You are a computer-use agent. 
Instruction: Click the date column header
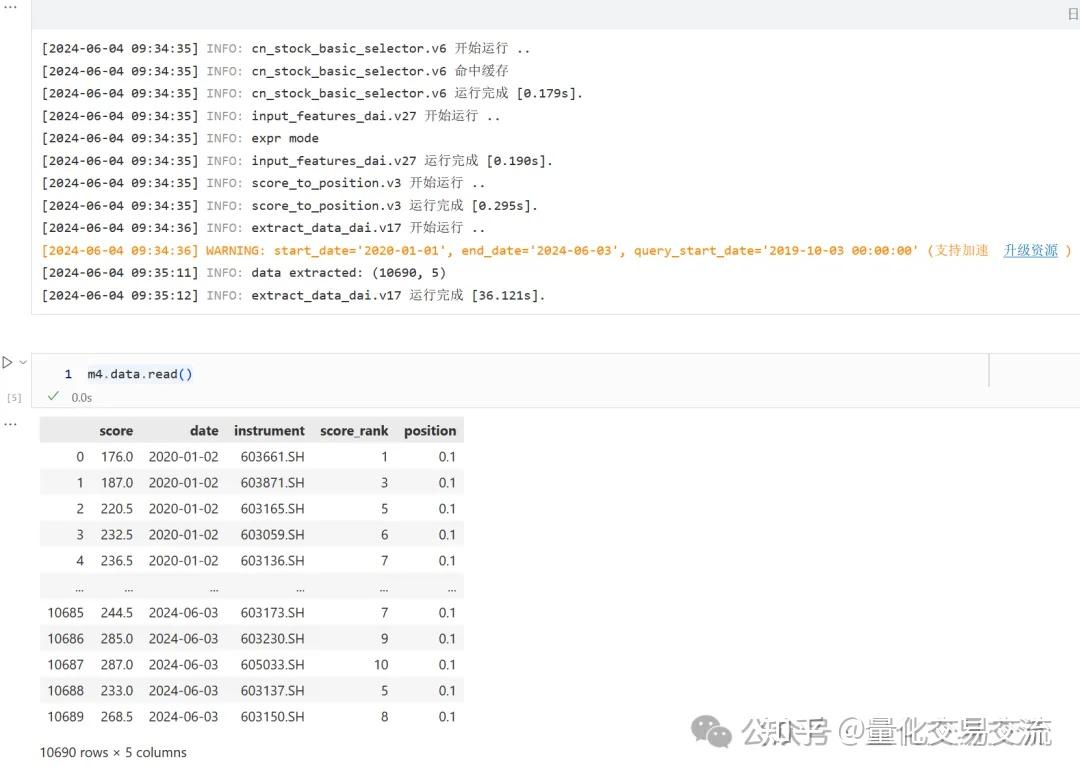[204, 431]
